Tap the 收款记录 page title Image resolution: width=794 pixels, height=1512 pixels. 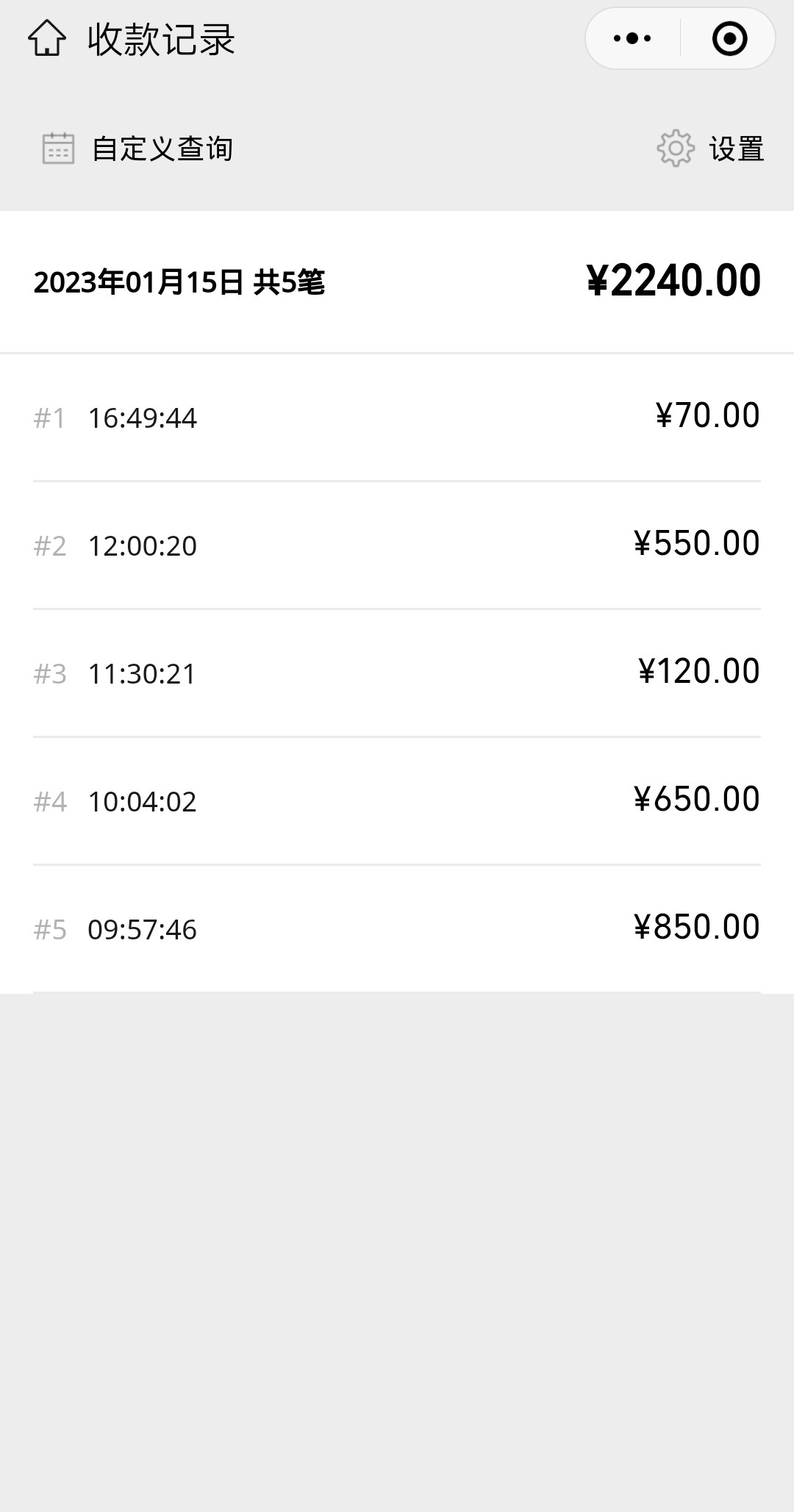(x=161, y=40)
